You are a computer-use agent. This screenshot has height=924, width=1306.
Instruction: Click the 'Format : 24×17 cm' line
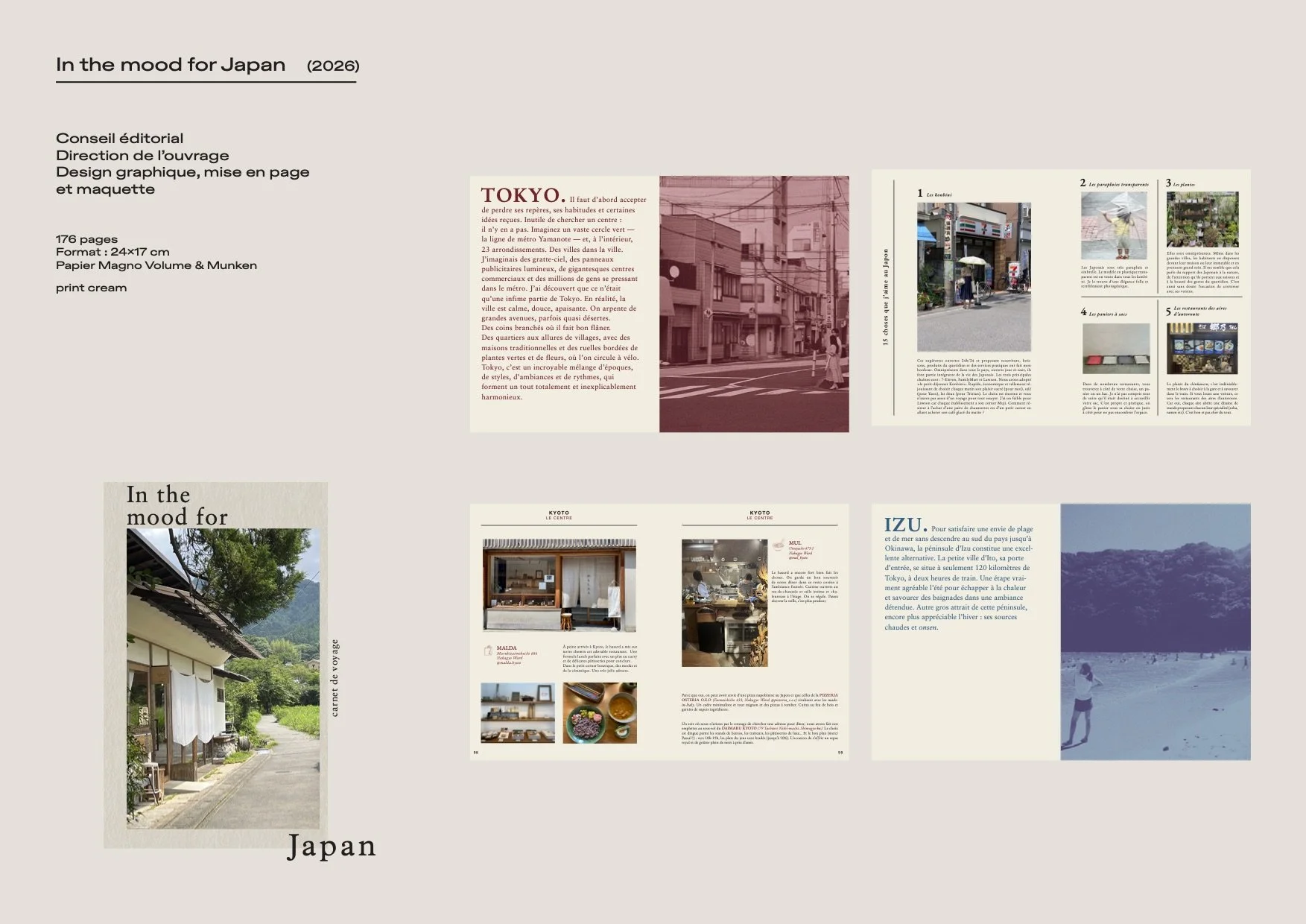tap(112, 252)
